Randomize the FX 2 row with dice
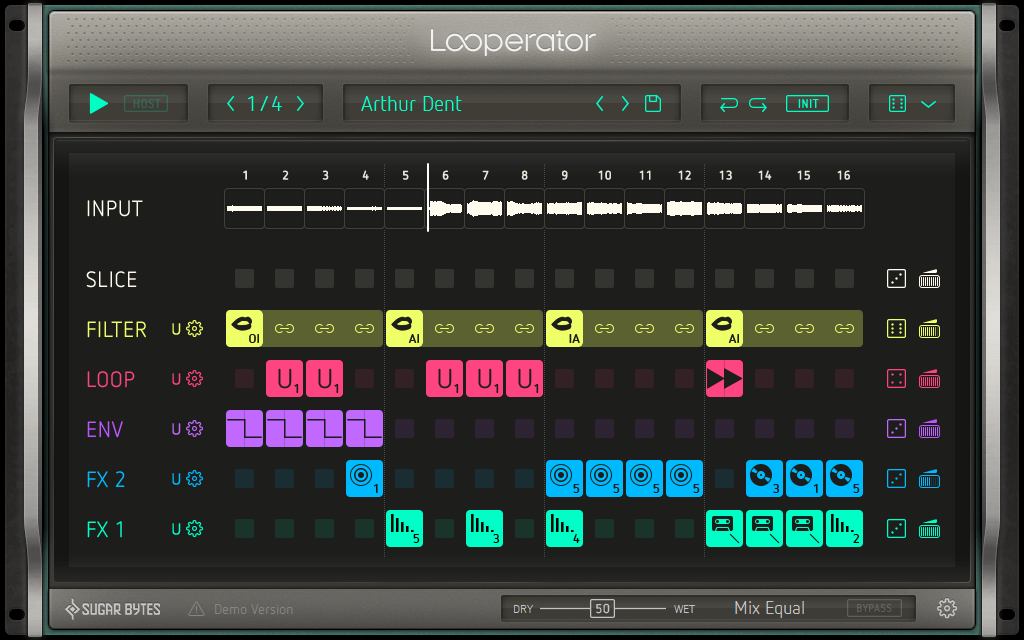 pyautogui.click(x=897, y=479)
